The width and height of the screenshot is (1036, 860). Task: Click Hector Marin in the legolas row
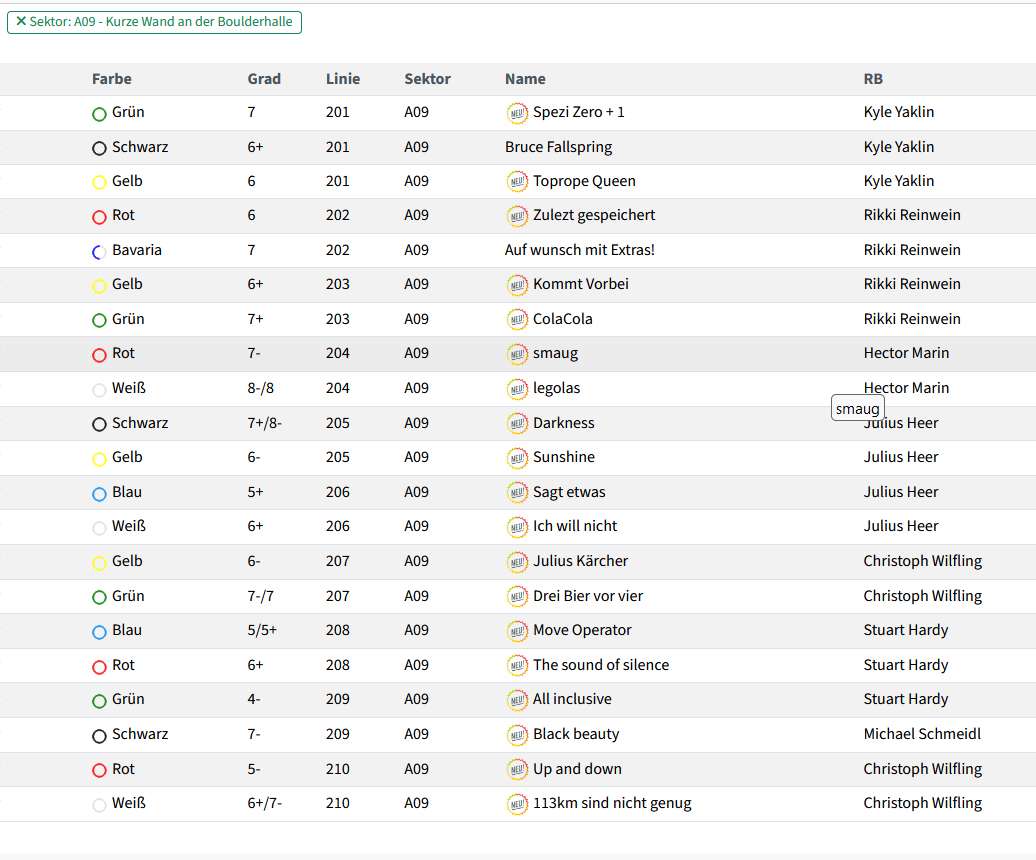click(906, 388)
